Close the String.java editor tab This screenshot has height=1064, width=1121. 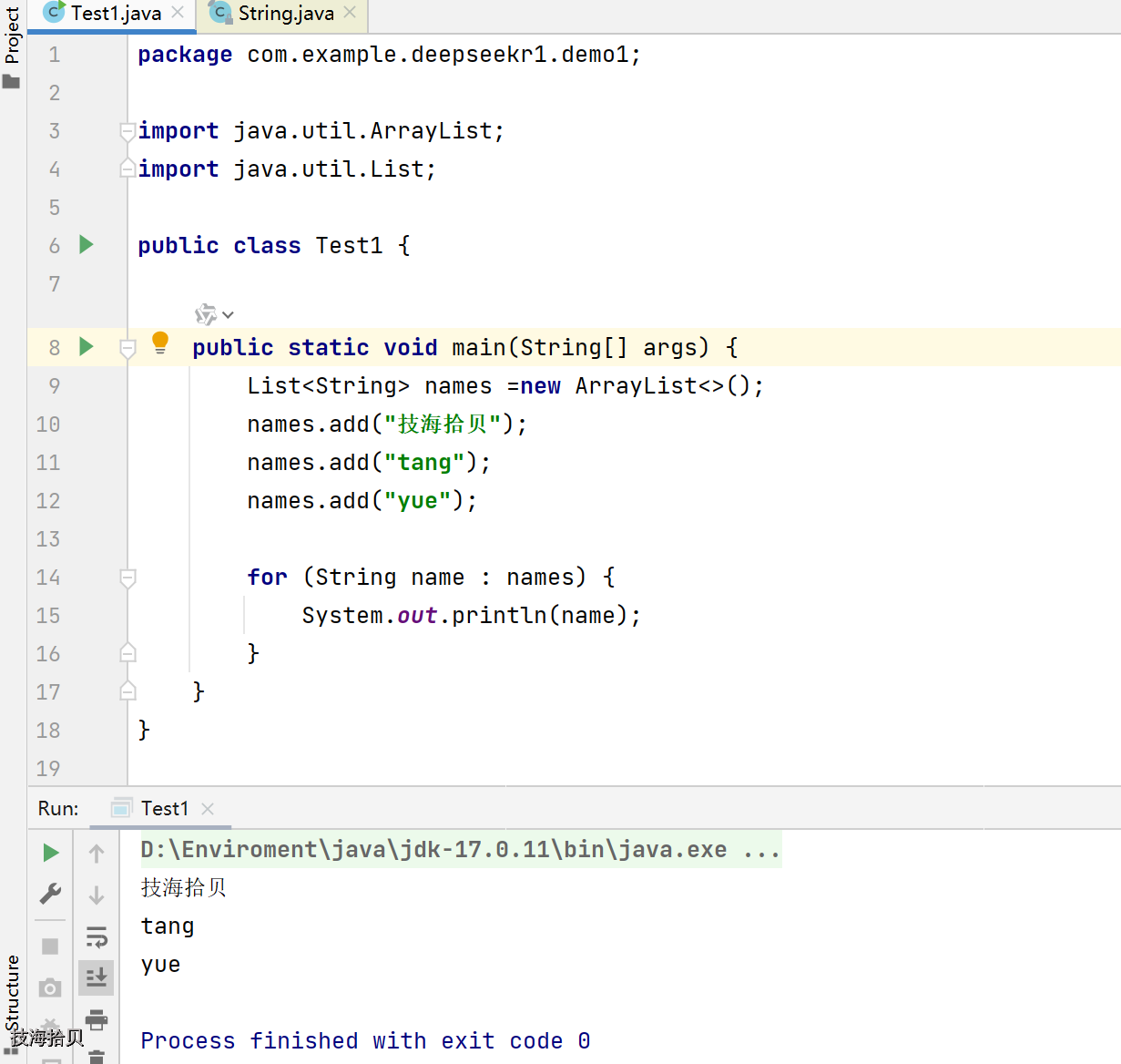[350, 13]
